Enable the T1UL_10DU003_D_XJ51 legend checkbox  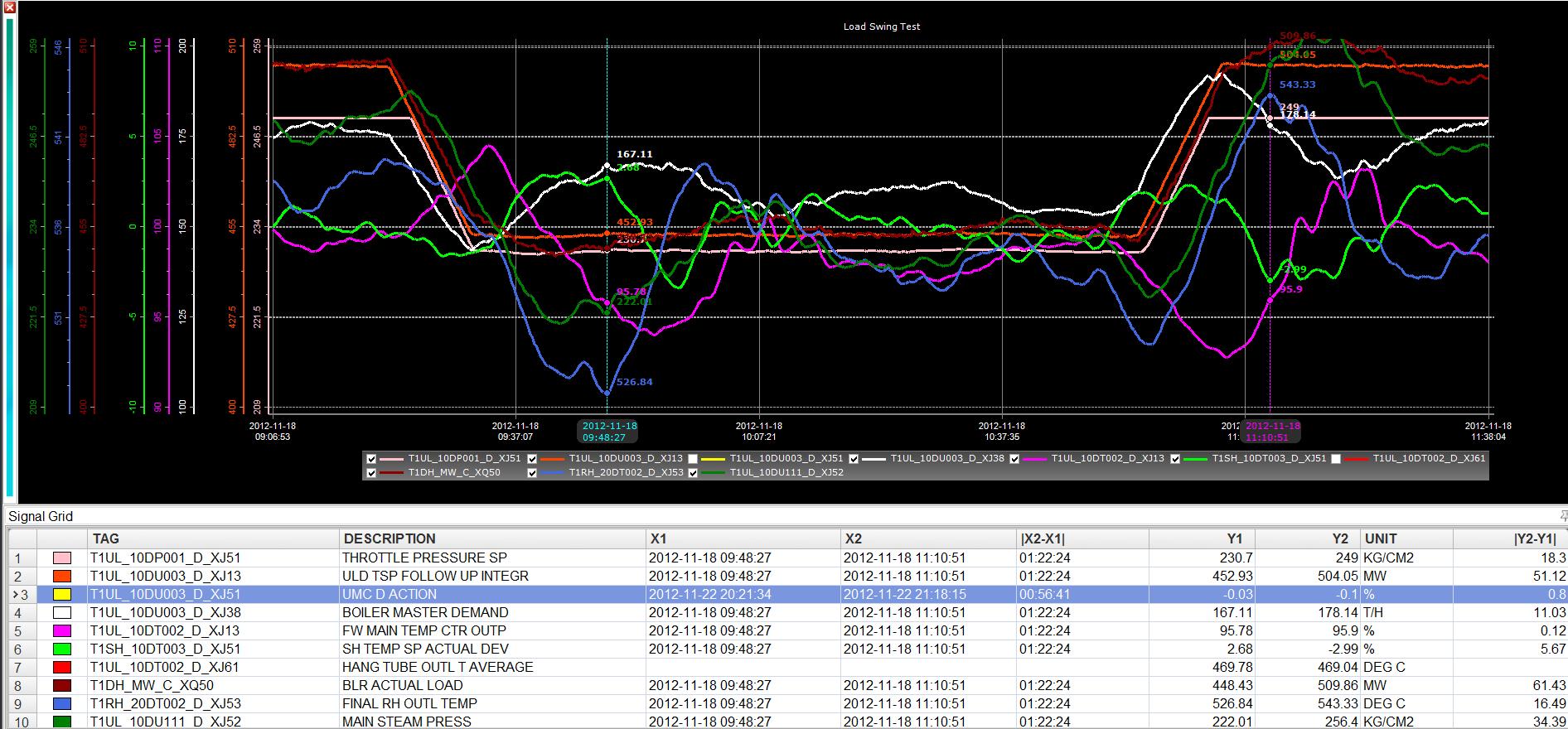click(693, 459)
